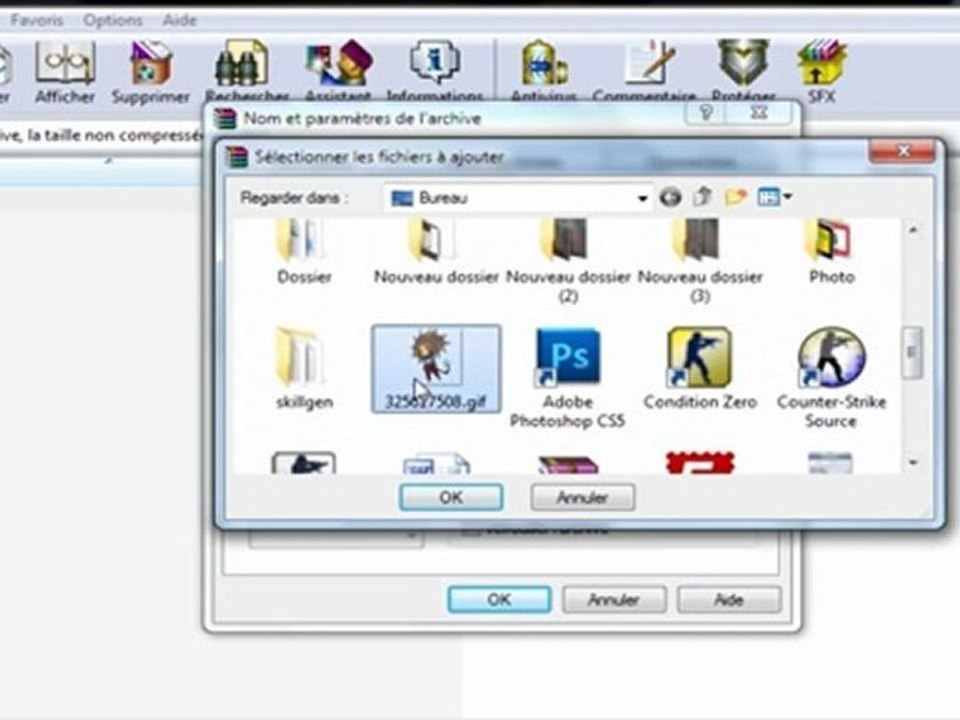This screenshot has width=960, height=720.
Task: Click the scroll up arrow in file list
Action: pos(912,230)
